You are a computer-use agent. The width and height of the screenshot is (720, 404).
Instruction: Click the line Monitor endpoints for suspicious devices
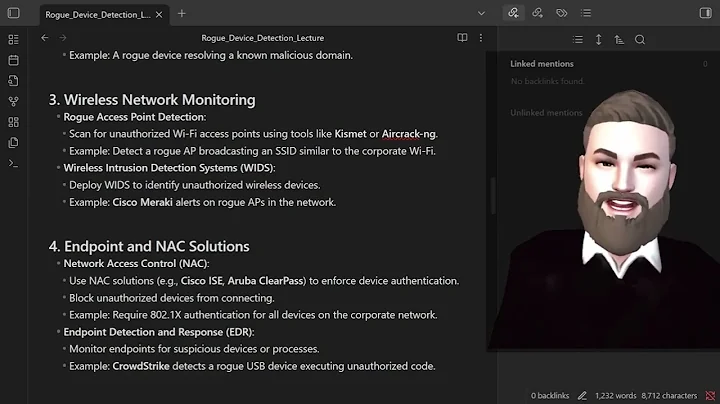point(194,349)
